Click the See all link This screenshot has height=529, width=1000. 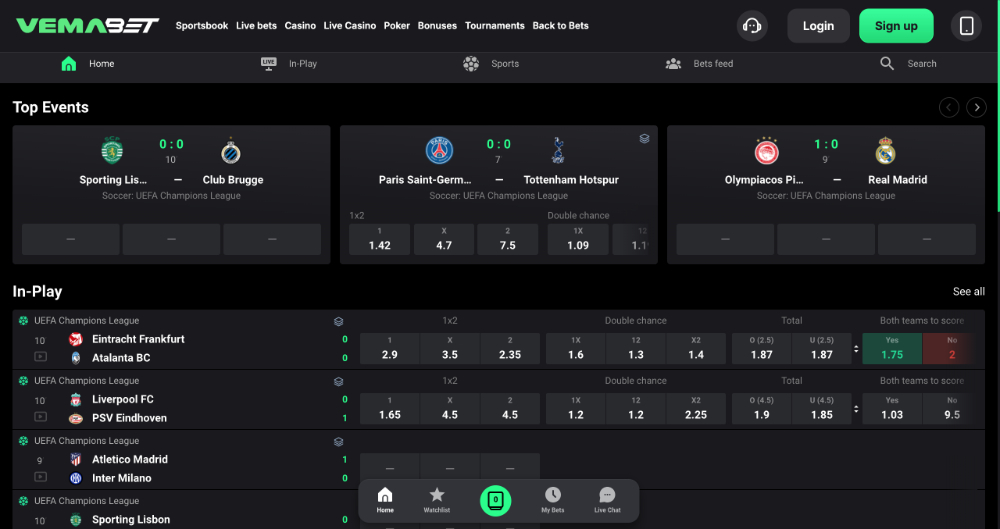968,292
